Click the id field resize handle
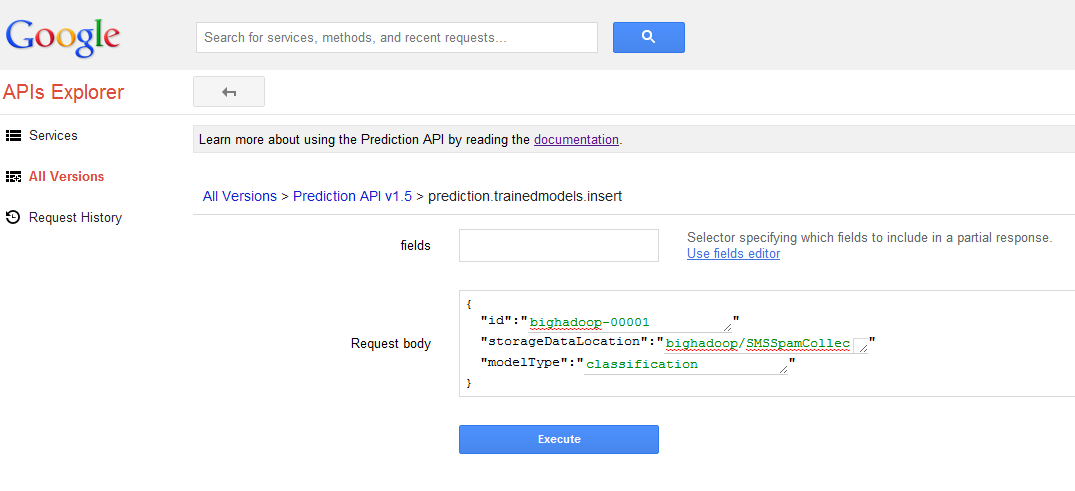Image resolution: width=1075 pixels, height=491 pixels. point(727,325)
